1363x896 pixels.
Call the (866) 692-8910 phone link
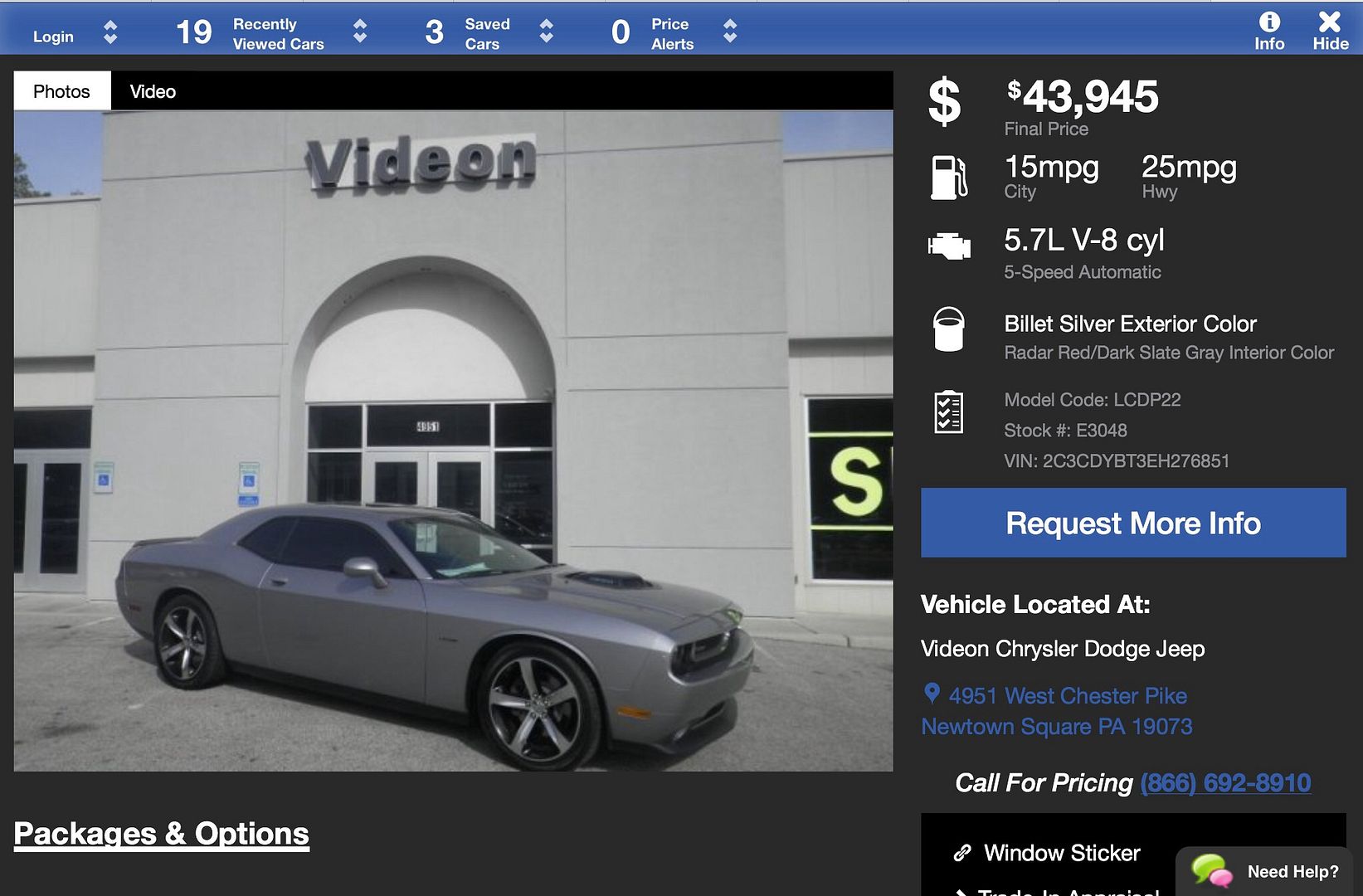pos(1225,782)
